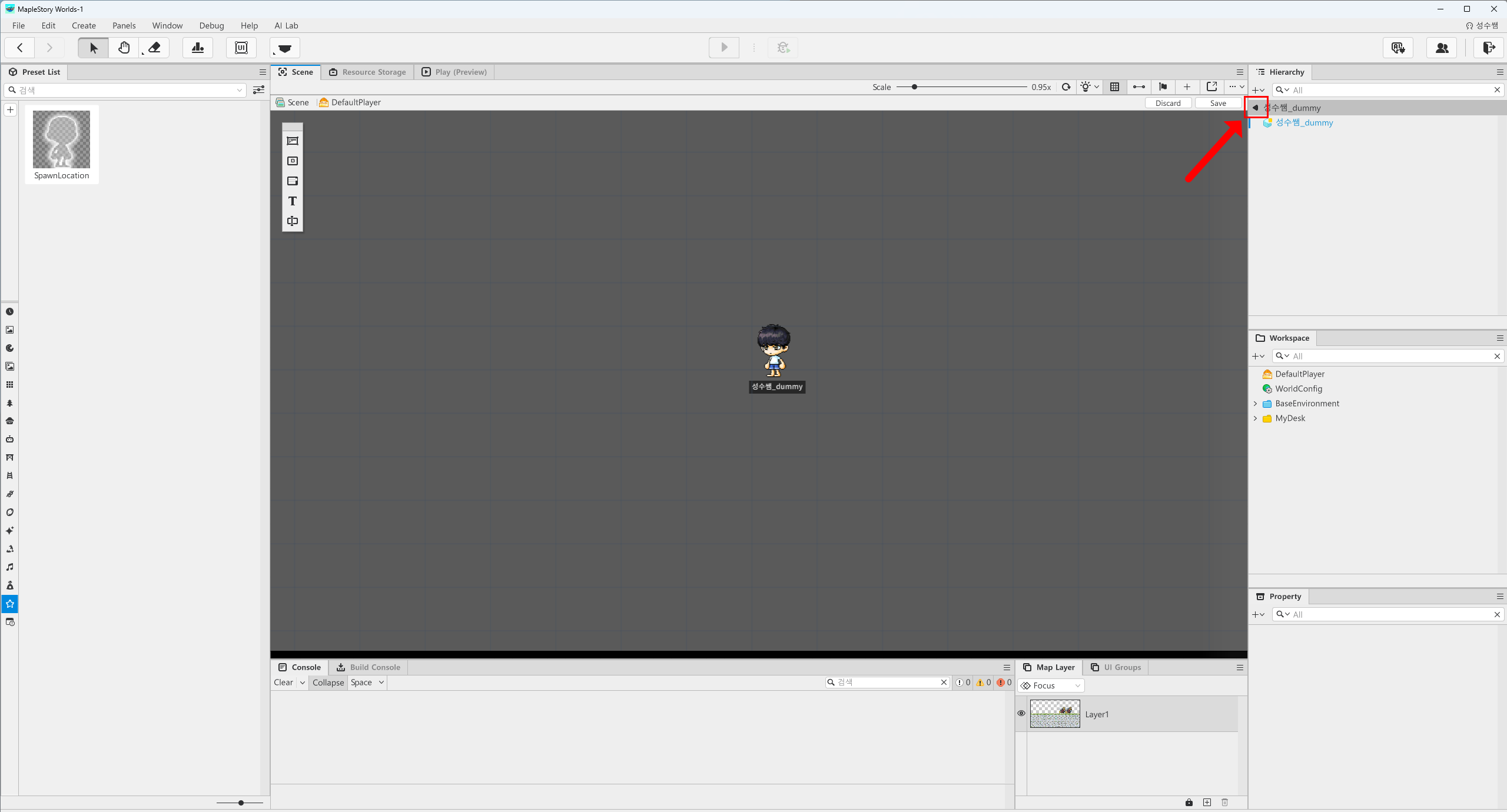Open the clock recent presets category

pyautogui.click(x=10, y=312)
